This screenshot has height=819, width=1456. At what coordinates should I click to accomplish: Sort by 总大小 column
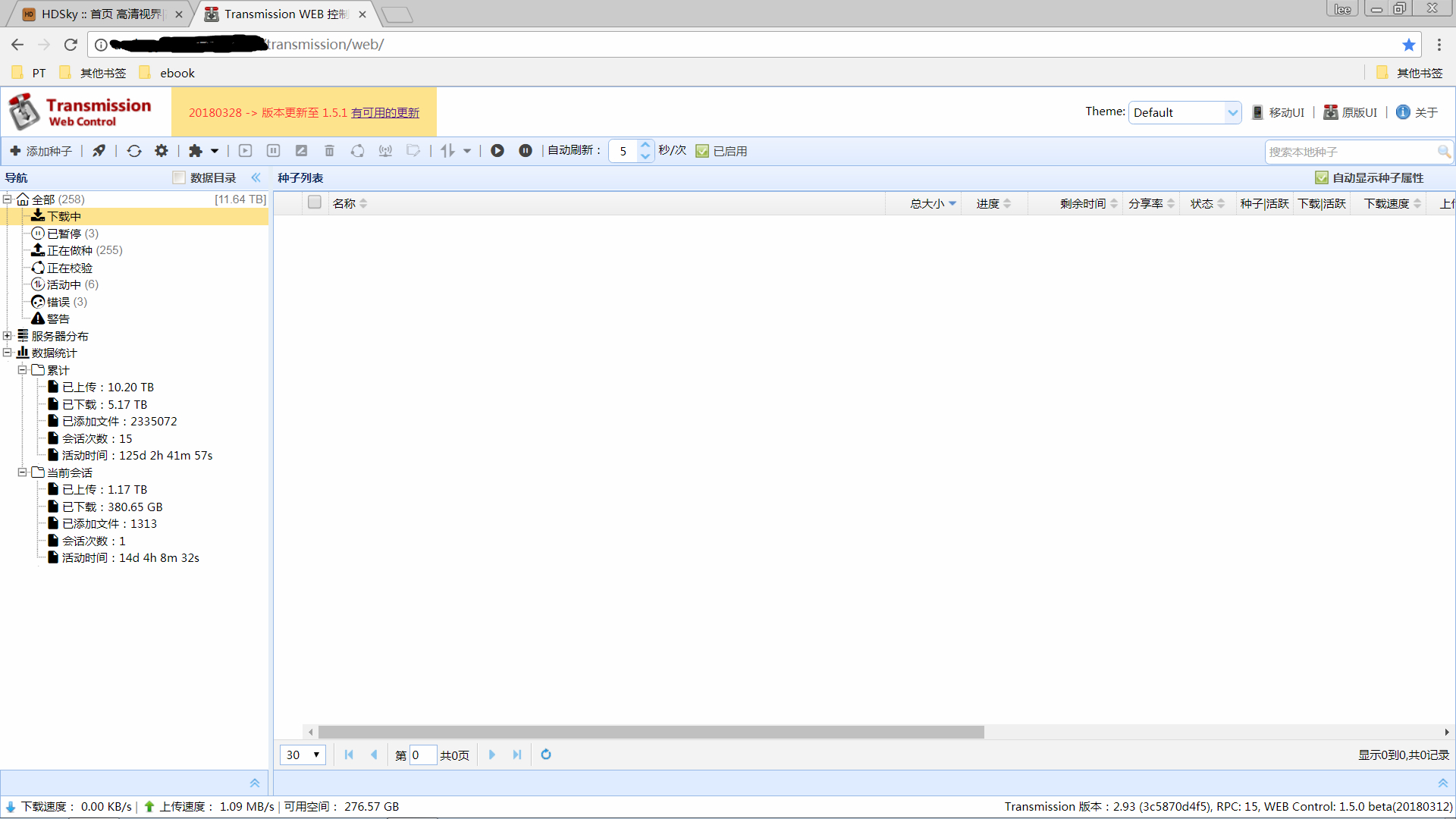pos(933,203)
